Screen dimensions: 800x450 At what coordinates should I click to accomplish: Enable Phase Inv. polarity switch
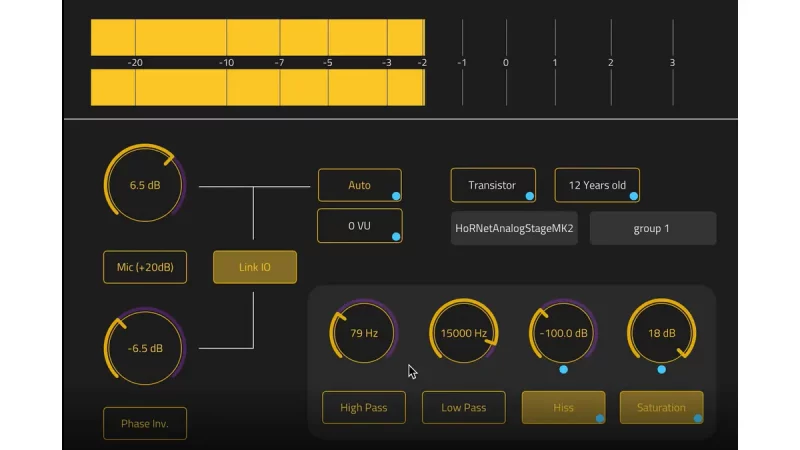(x=145, y=424)
